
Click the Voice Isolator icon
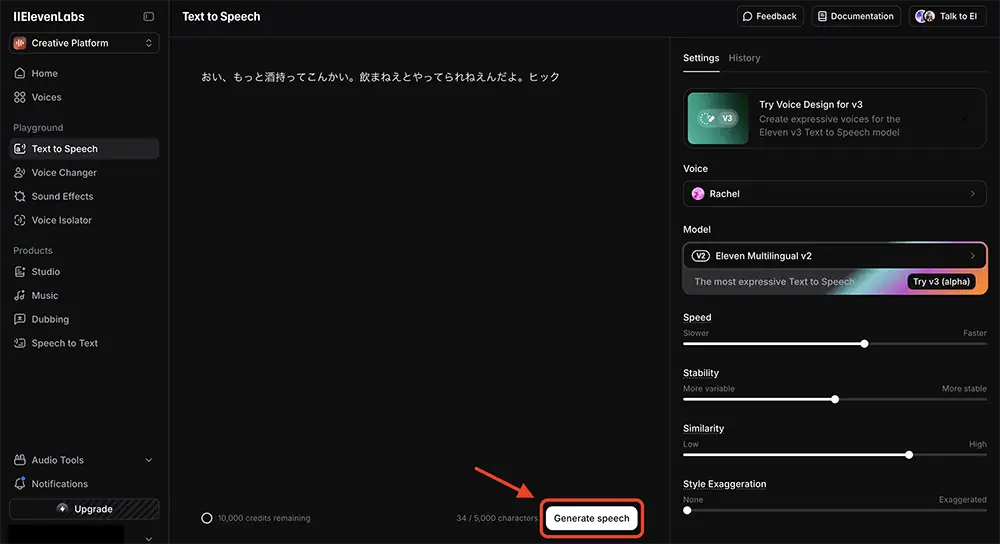[20, 220]
